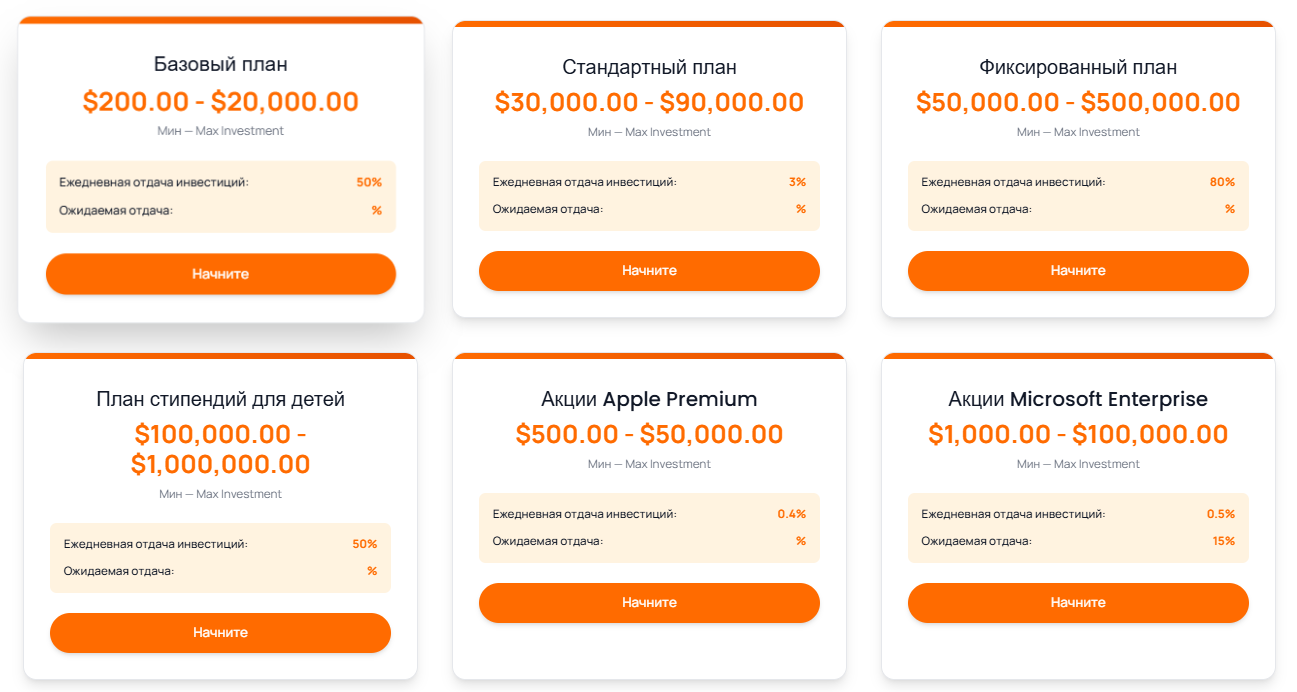Click the $100,000.00 - $1,000,000.00 price range
The width and height of the screenshot is (1297, 692).
click(x=220, y=449)
